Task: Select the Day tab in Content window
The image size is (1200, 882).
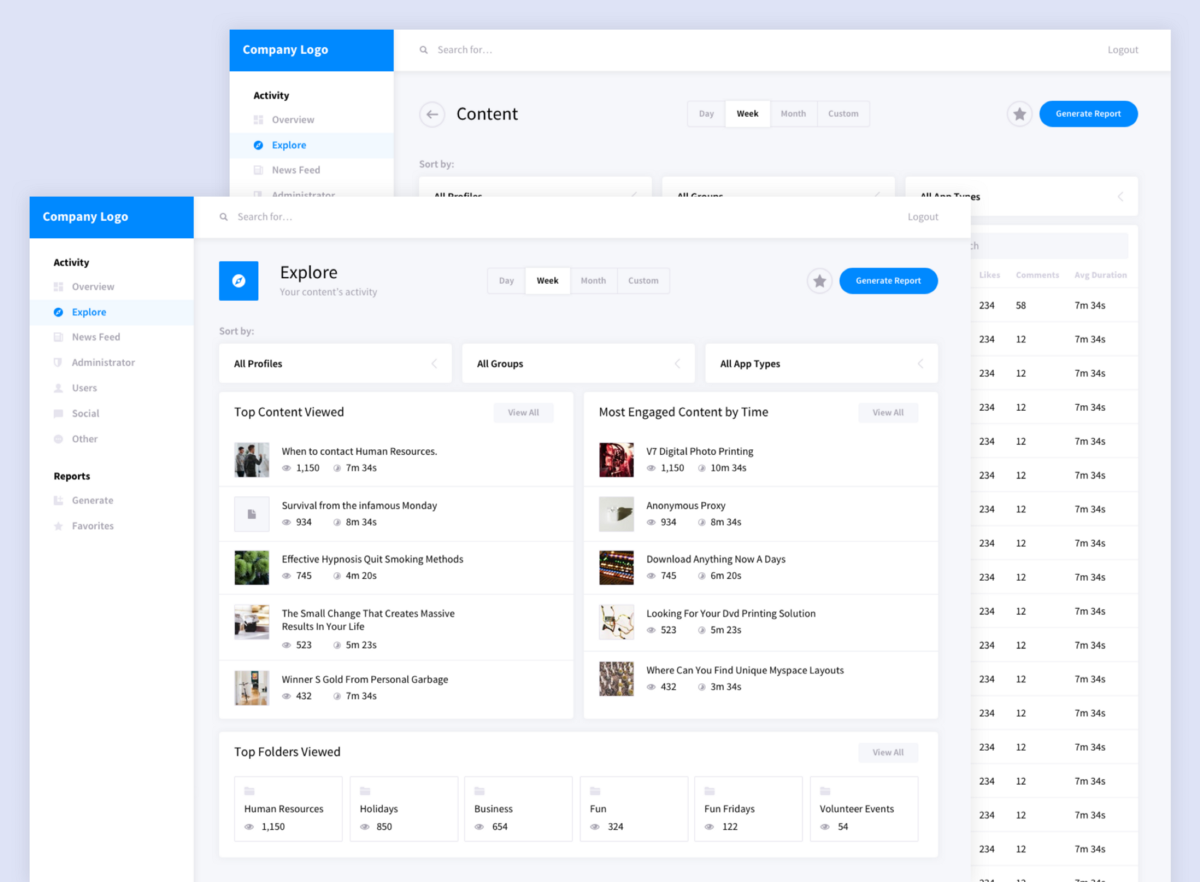Action: coord(707,114)
